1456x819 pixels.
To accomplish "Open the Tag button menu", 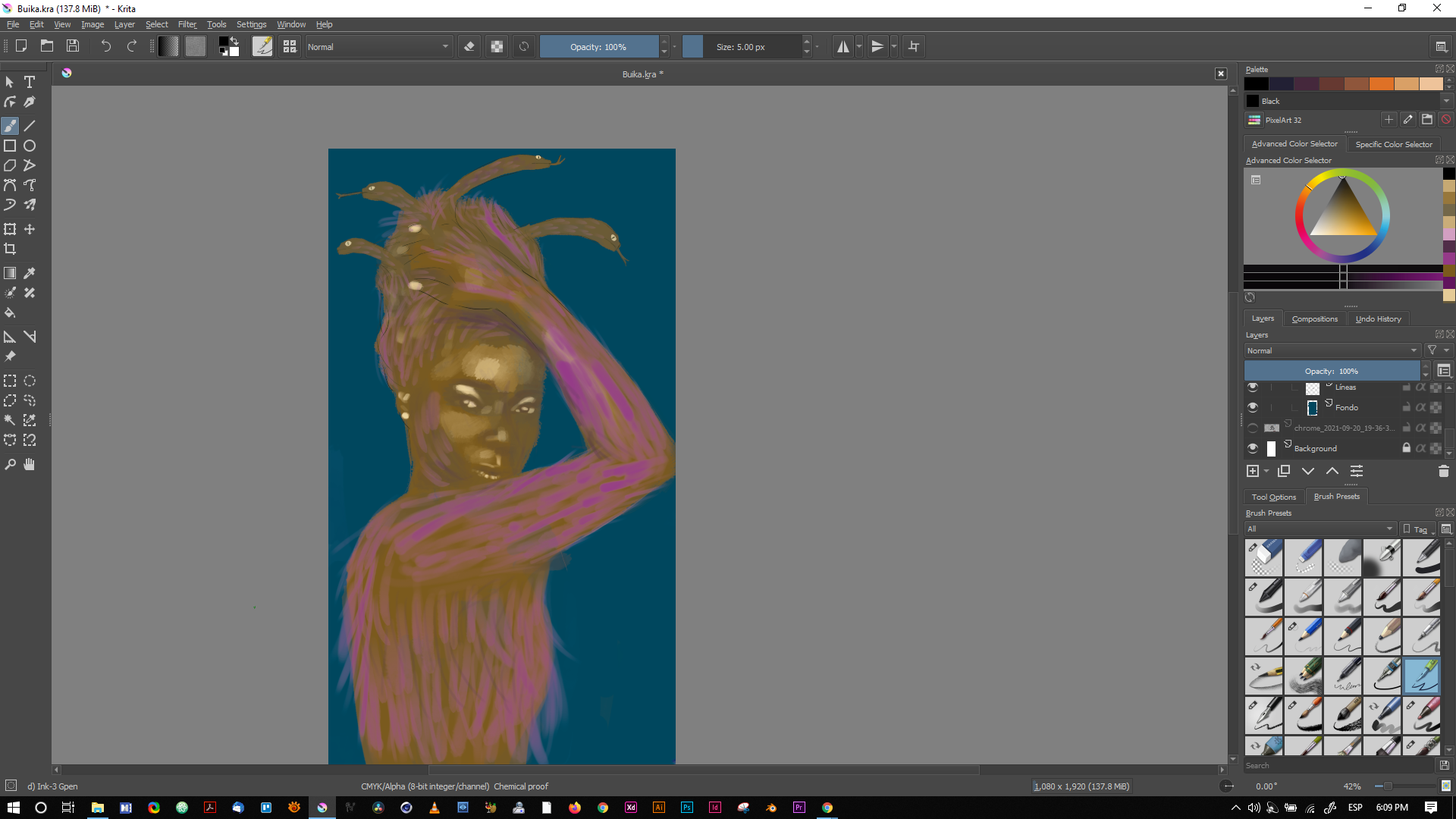I will (1419, 529).
